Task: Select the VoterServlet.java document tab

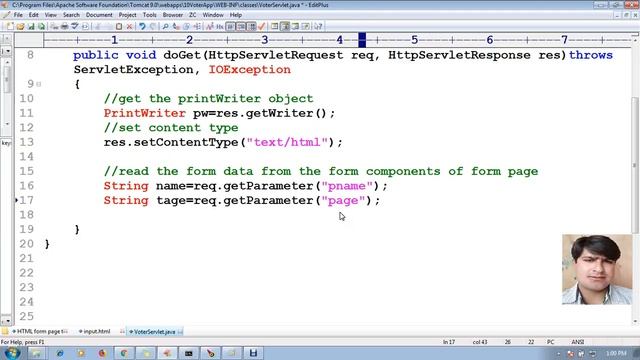Action: click(x=155, y=331)
